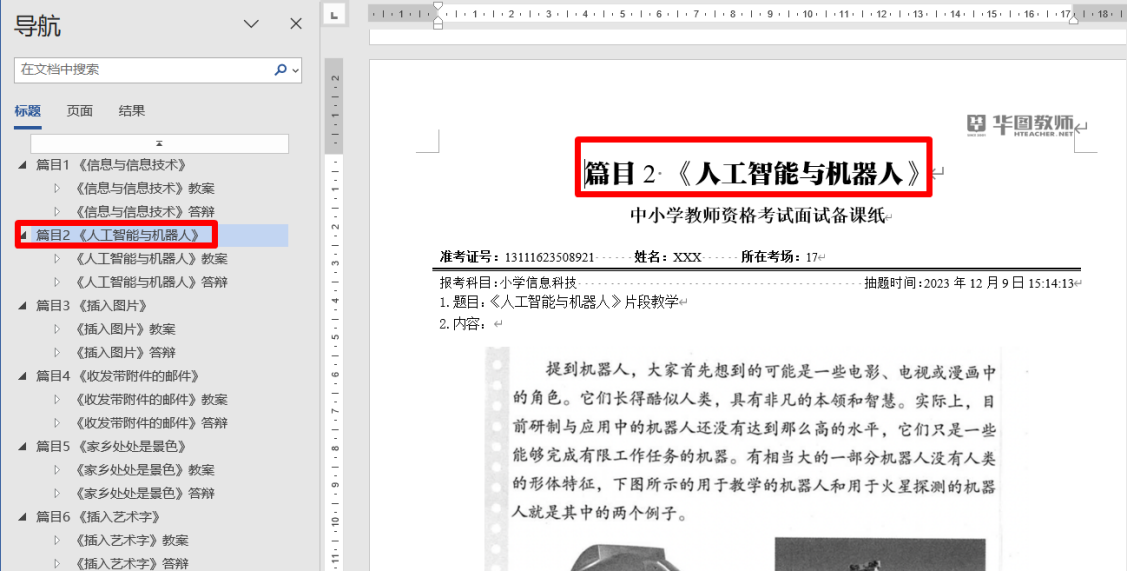The image size is (1128, 571).
Task: Switch to the 页面 tab
Action: click(80, 111)
